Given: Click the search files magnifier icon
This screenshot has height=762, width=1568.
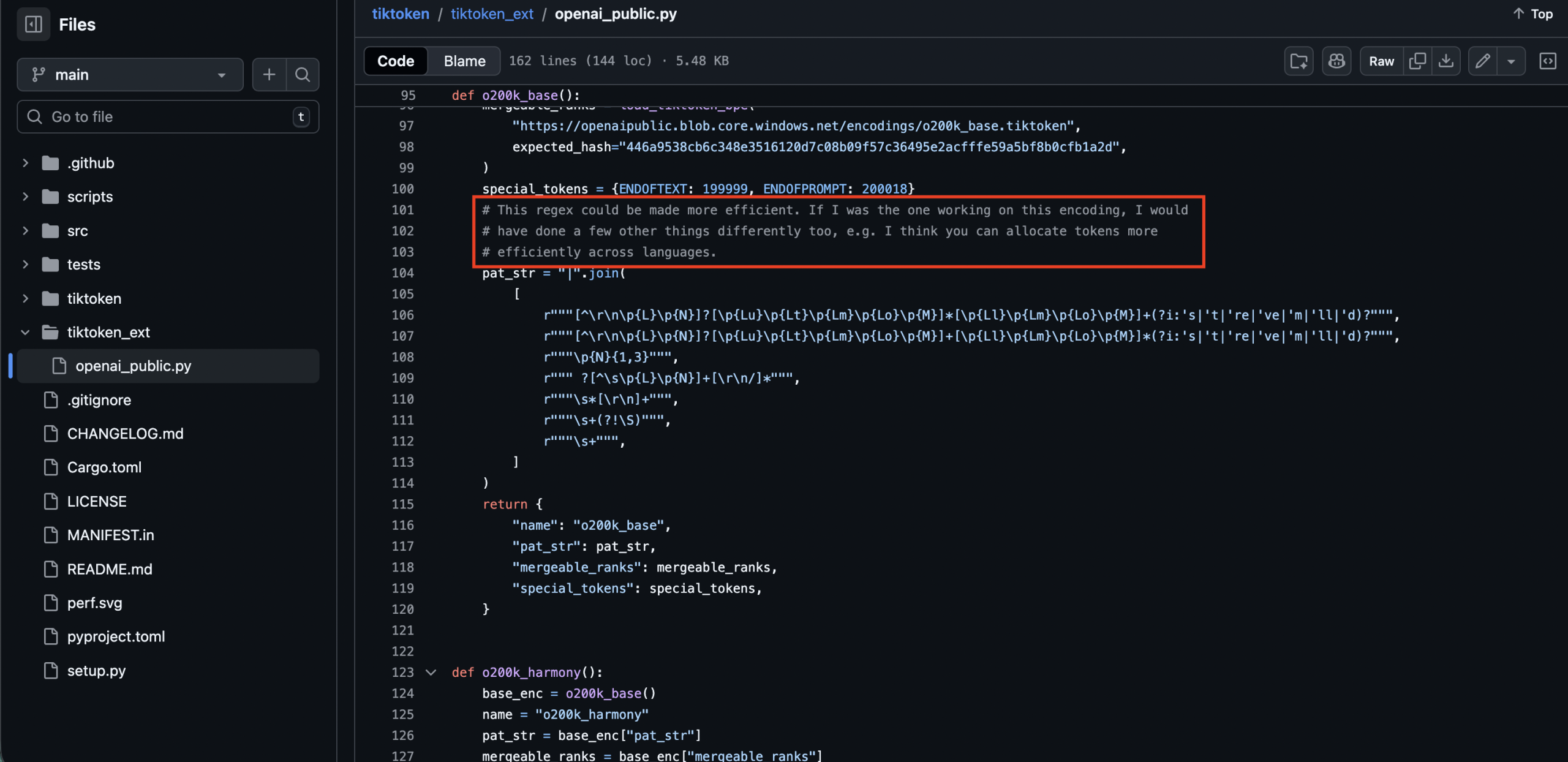Looking at the screenshot, I should [x=303, y=75].
